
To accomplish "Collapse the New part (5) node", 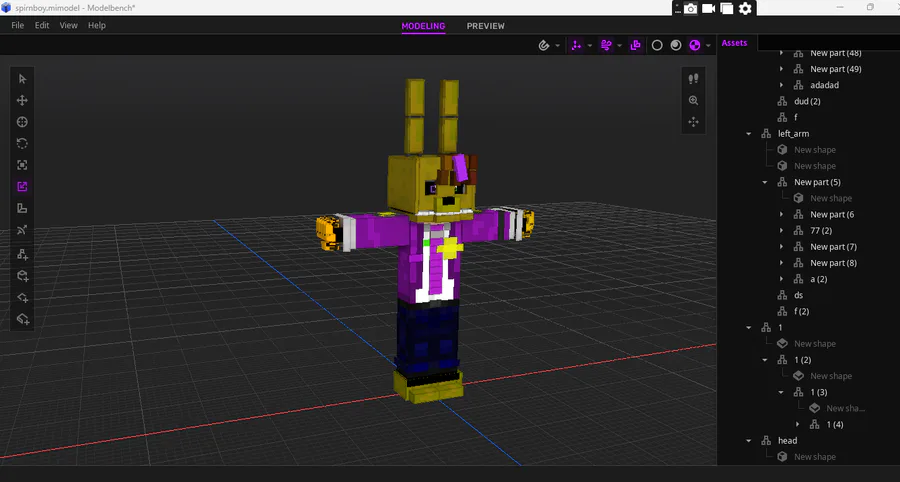I will (765, 182).
